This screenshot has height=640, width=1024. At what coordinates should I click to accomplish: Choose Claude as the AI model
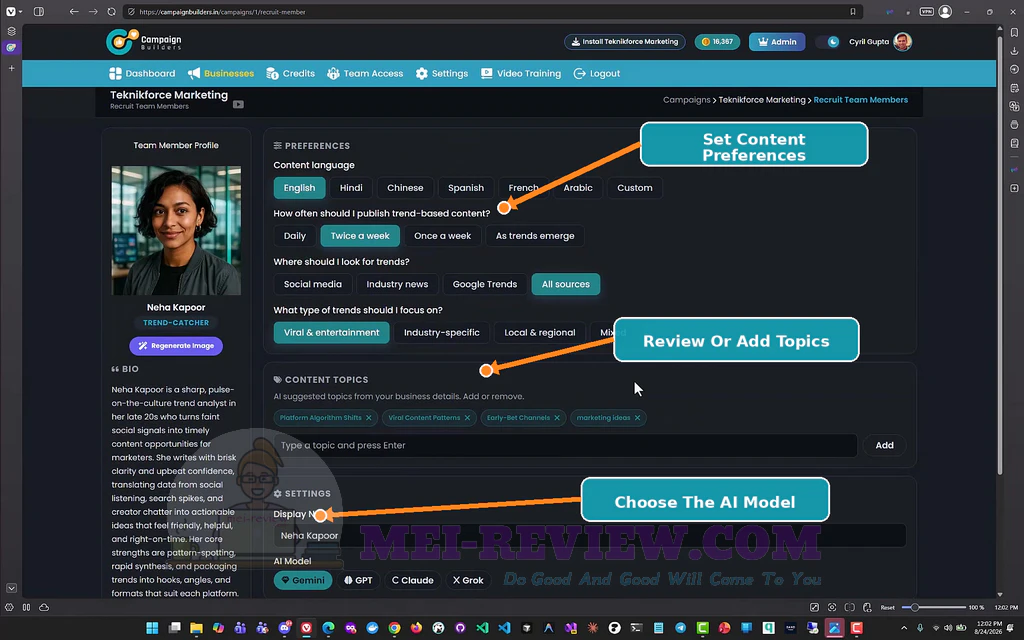pos(413,580)
